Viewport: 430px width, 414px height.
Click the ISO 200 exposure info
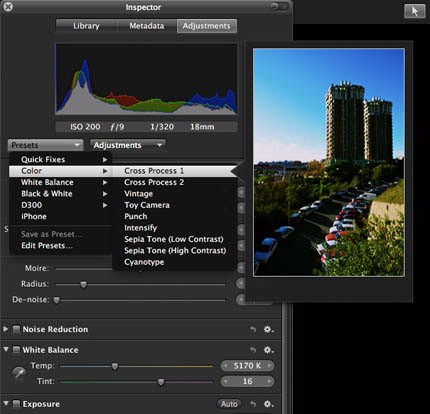click(85, 127)
